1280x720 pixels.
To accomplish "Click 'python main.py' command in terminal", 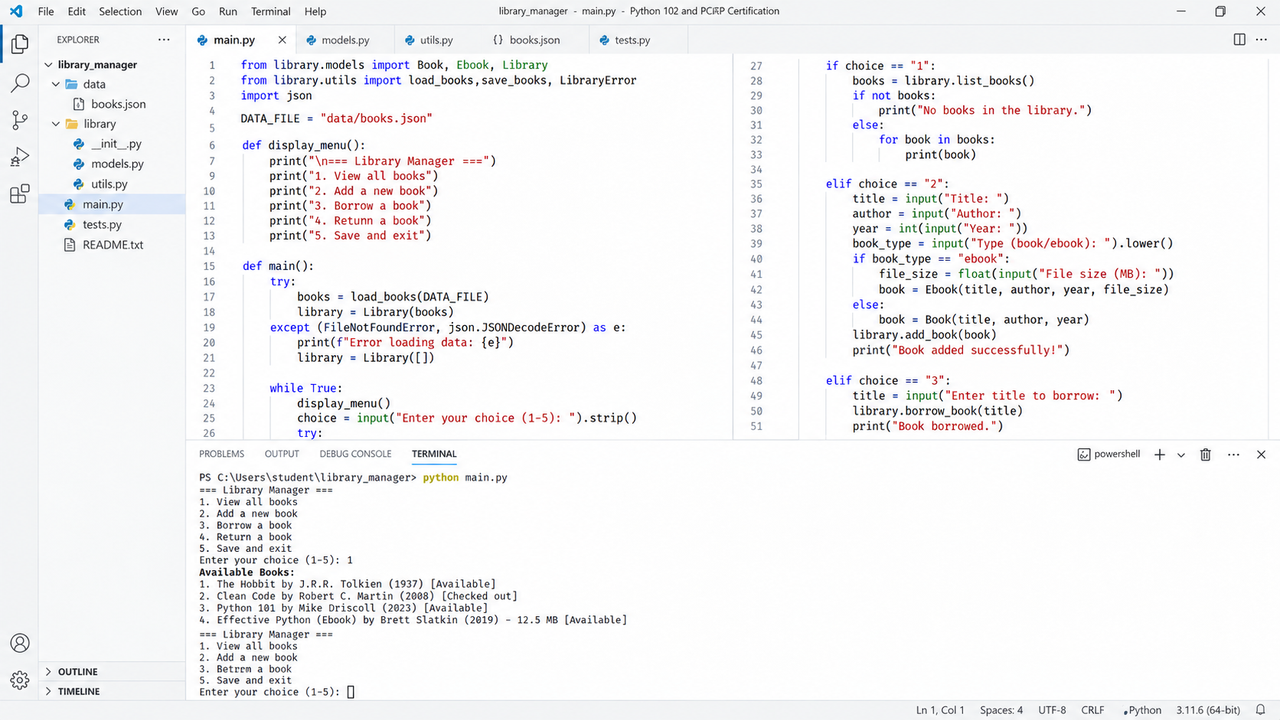I will tap(465, 478).
